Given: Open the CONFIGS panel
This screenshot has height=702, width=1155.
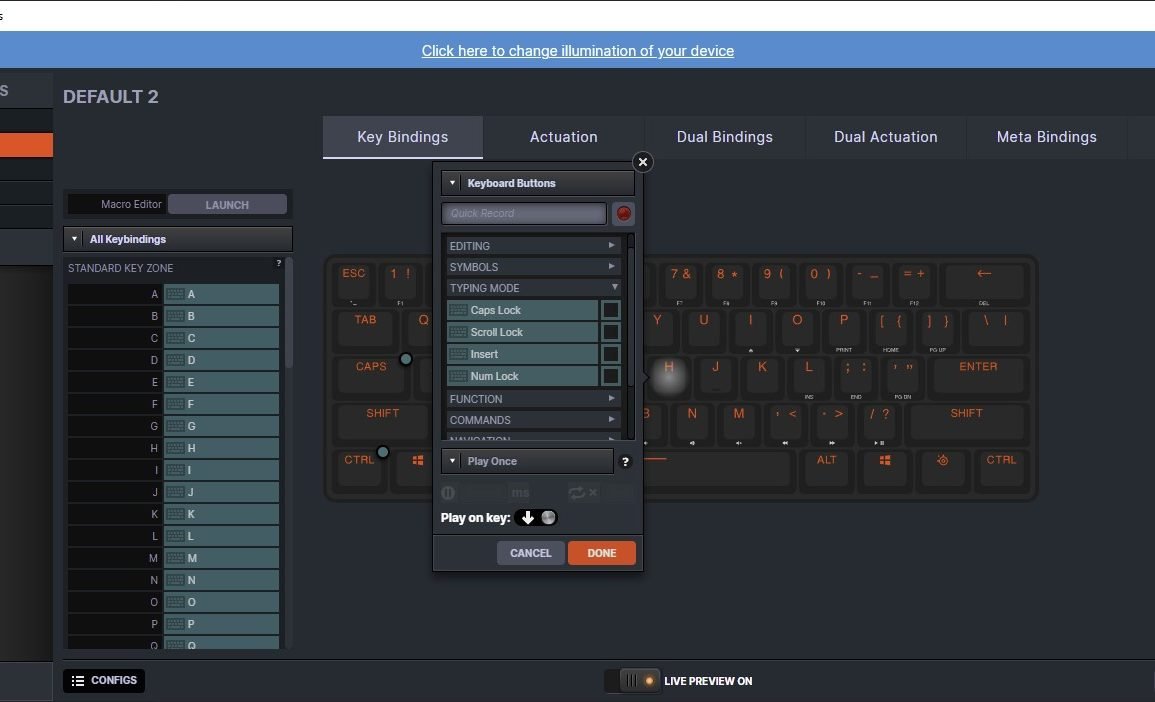Looking at the screenshot, I should [x=104, y=681].
